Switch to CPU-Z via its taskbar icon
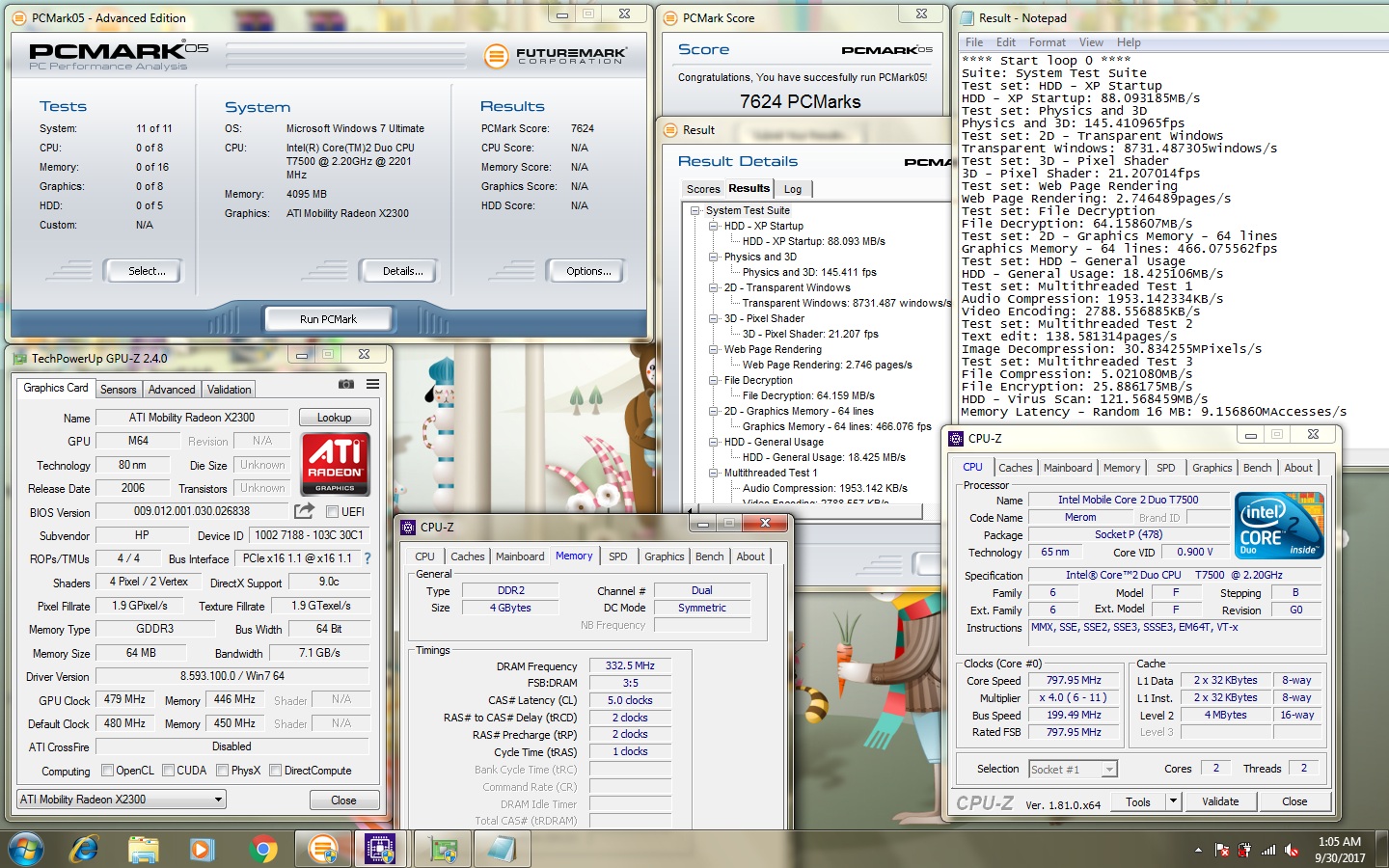This screenshot has height=868, width=1389. (x=380, y=849)
